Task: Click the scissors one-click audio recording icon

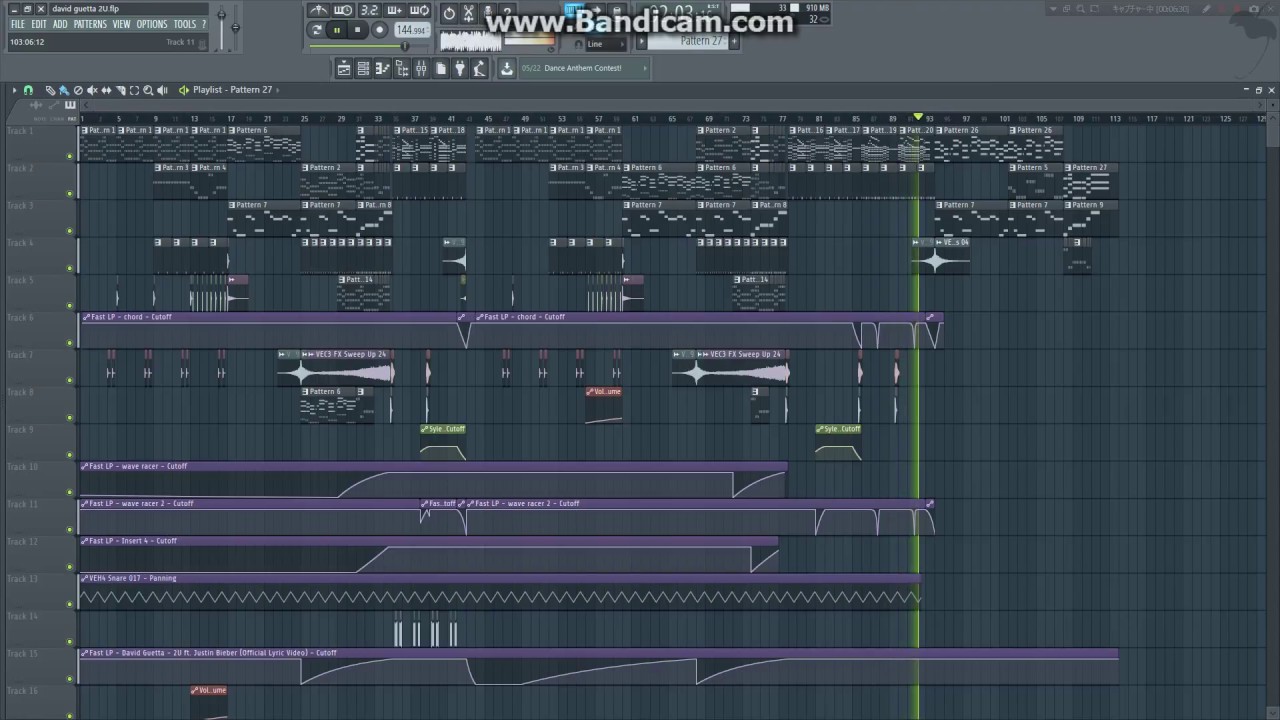Action: 468,12
